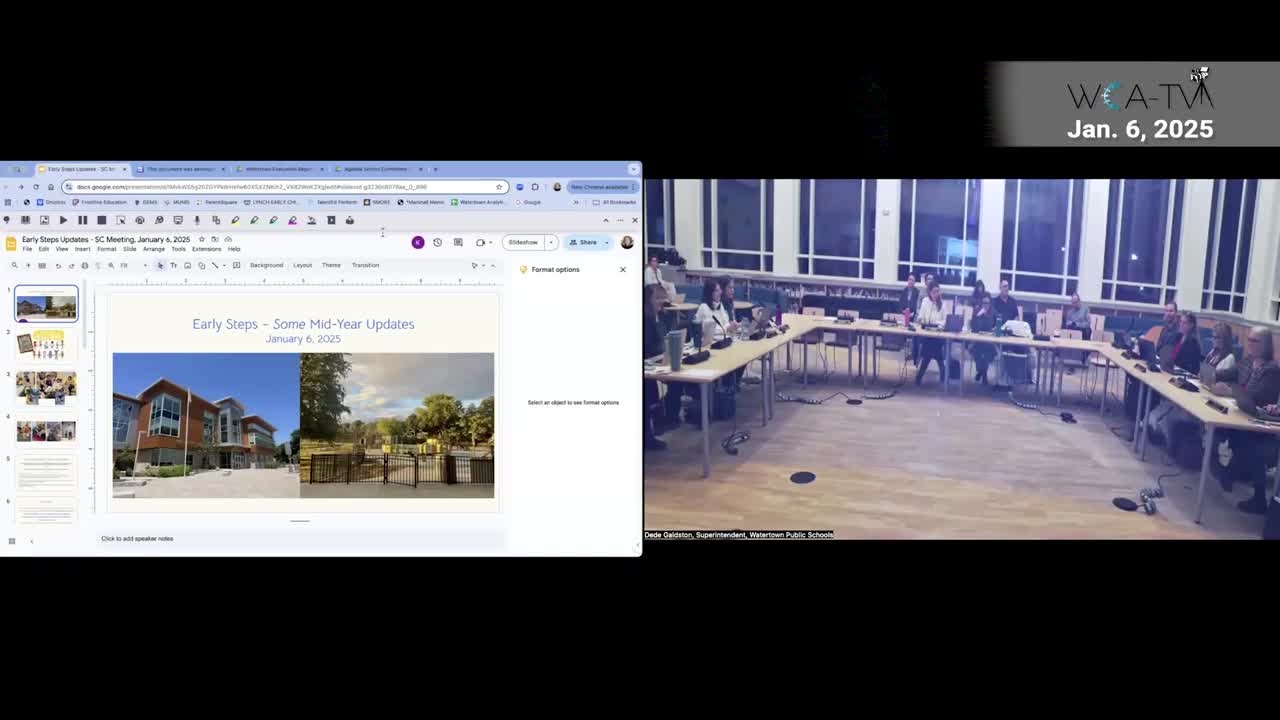
Task: Open the File menu
Action: tap(27, 249)
